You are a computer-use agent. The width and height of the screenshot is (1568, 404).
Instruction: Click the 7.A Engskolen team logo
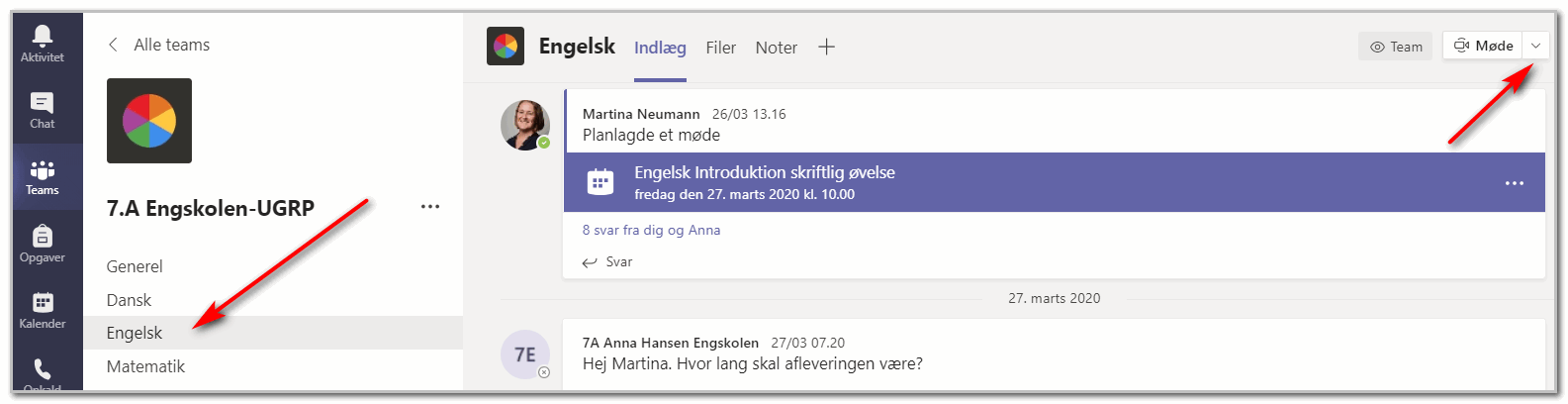149,121
